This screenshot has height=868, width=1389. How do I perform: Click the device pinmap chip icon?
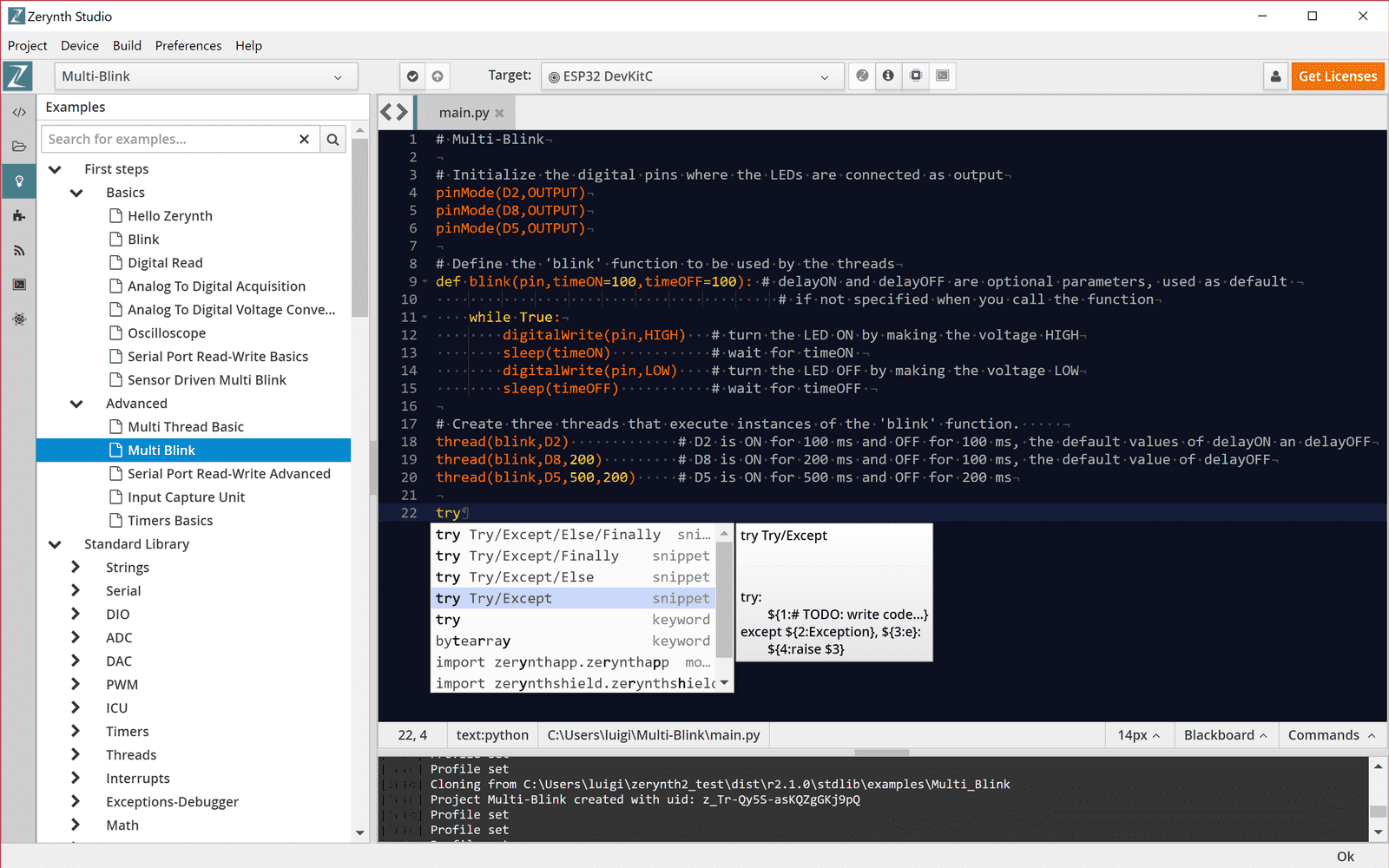click(915, 76)
